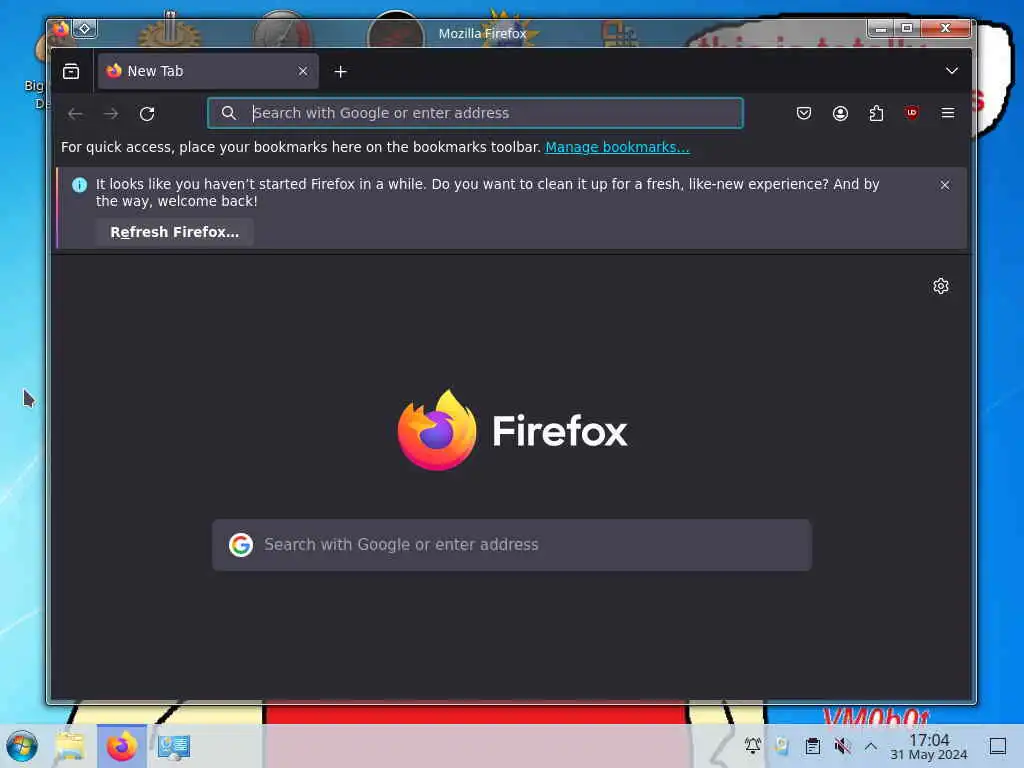Minimize the Mozilla Firefox window
Image resolution: width=1024 pixels, height=768 pixels.
(x=880, y=28)
